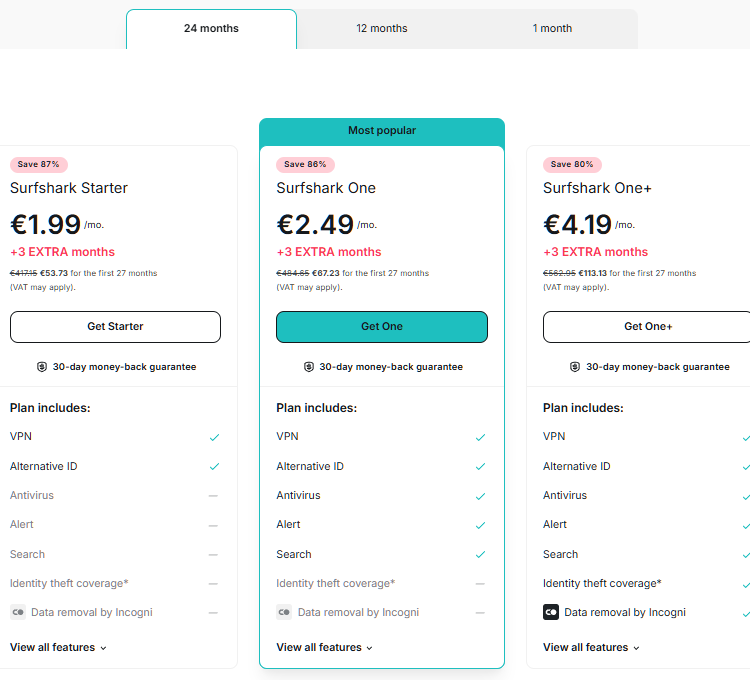Click the Incogni icon in Surfshark One+ plan
This screenshot has height=680, width=750.
(x=551, y=612)
